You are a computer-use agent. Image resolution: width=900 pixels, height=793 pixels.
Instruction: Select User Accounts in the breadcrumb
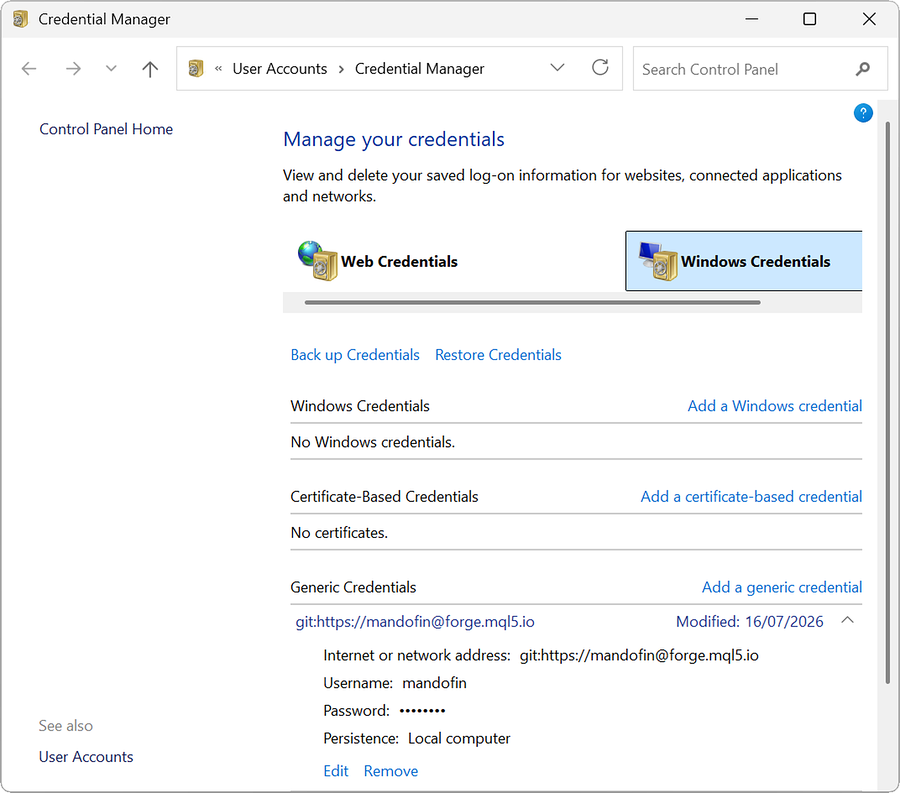(280, 69)
